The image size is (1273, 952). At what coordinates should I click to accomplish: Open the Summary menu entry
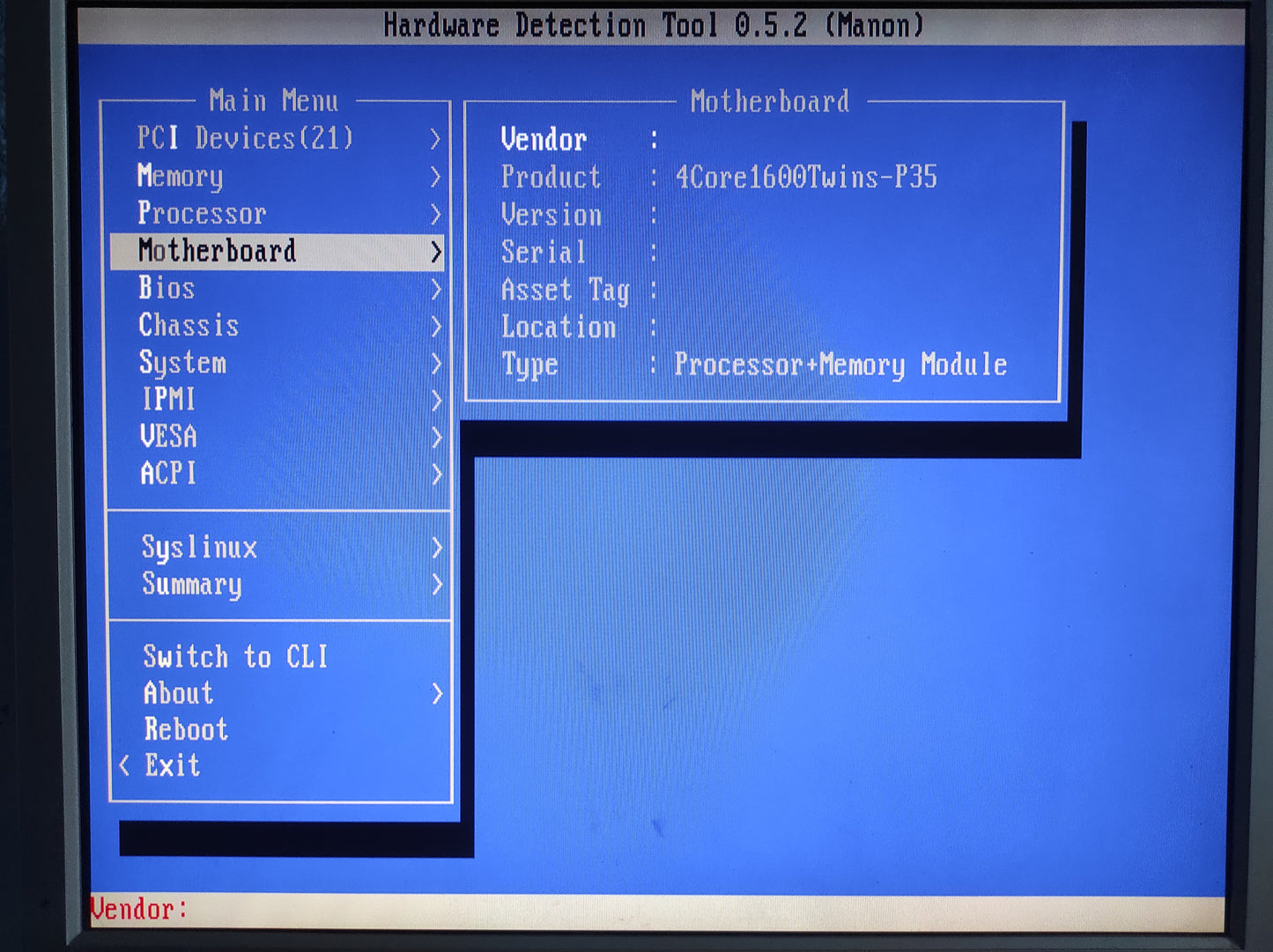click(x=192, y=585)
